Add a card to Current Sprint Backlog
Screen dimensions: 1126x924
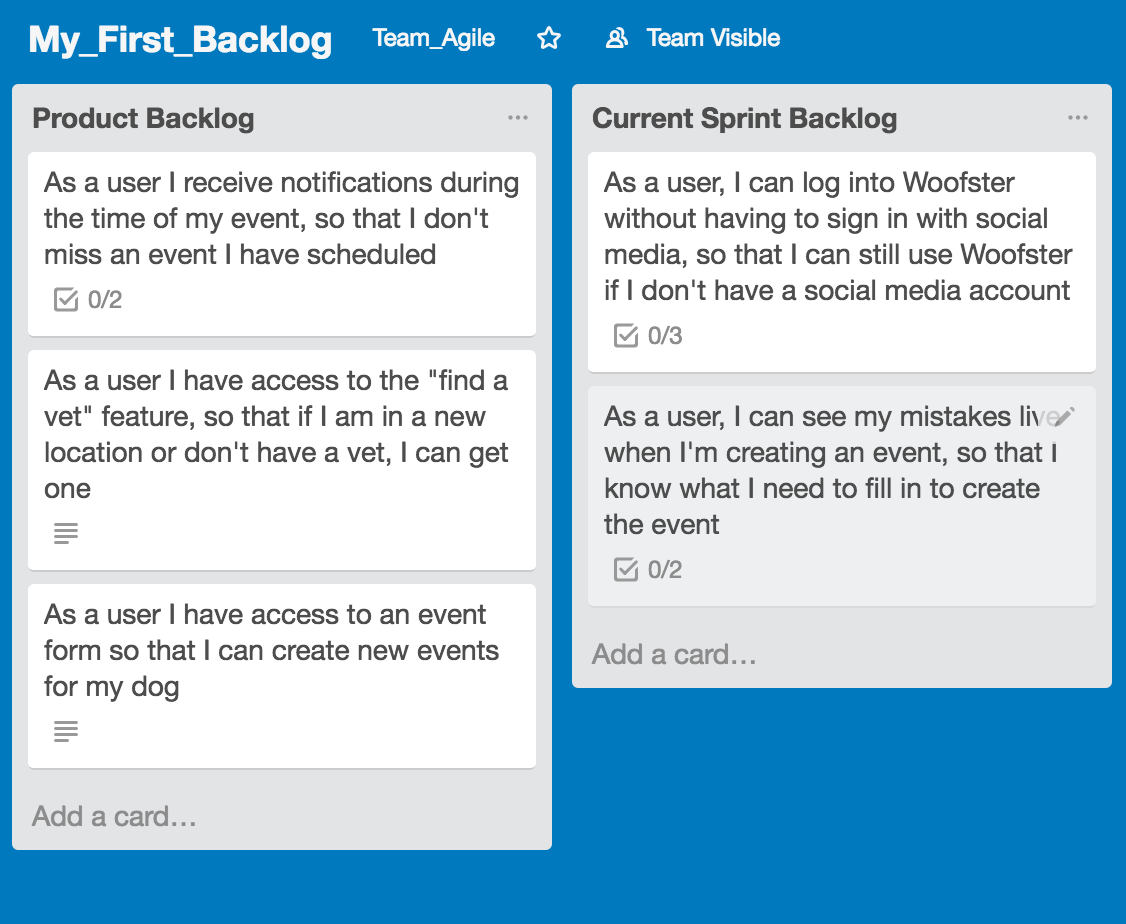[674, 654]
